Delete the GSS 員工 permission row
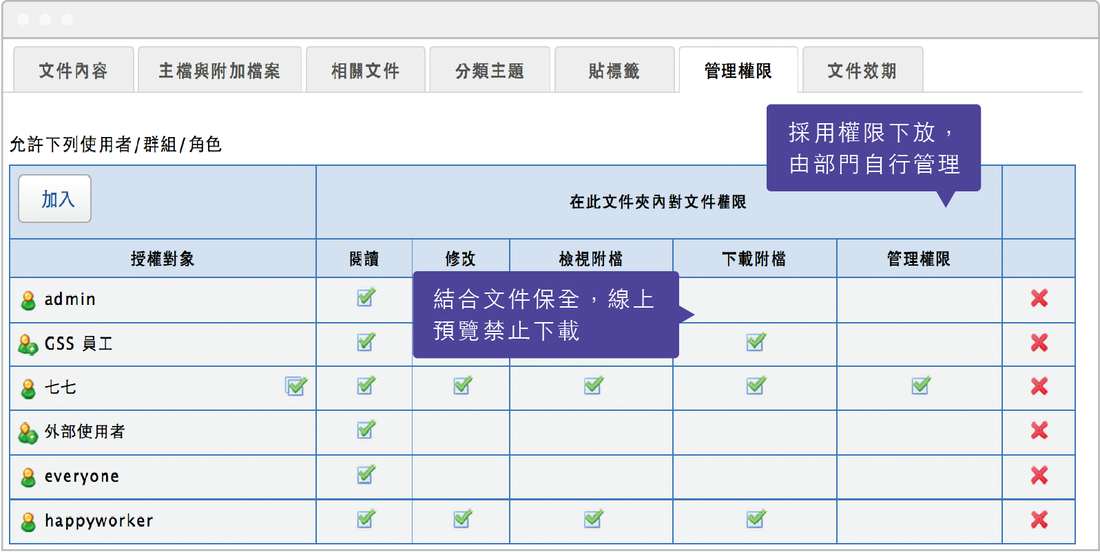The image size is (1100, 552). point(1039,342)
